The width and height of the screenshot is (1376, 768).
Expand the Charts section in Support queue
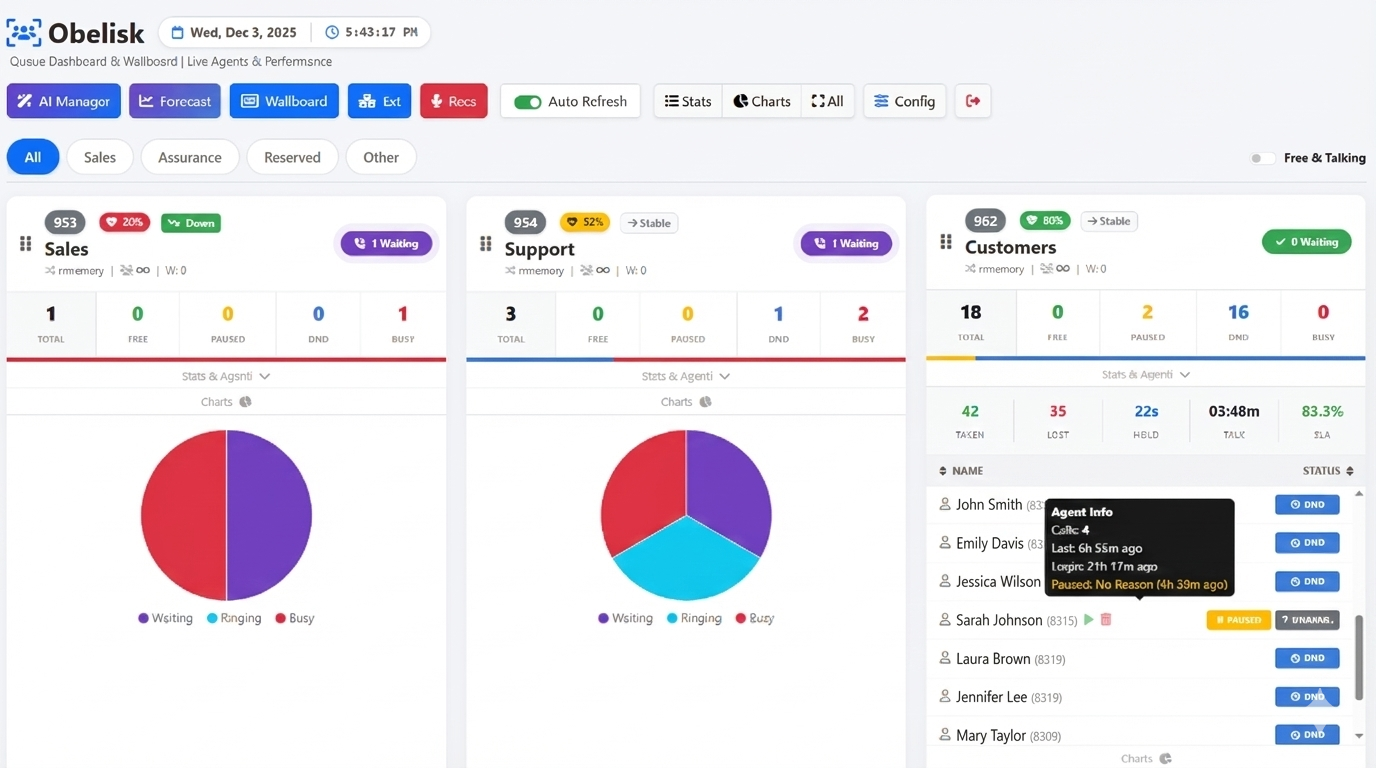(685, 401)
